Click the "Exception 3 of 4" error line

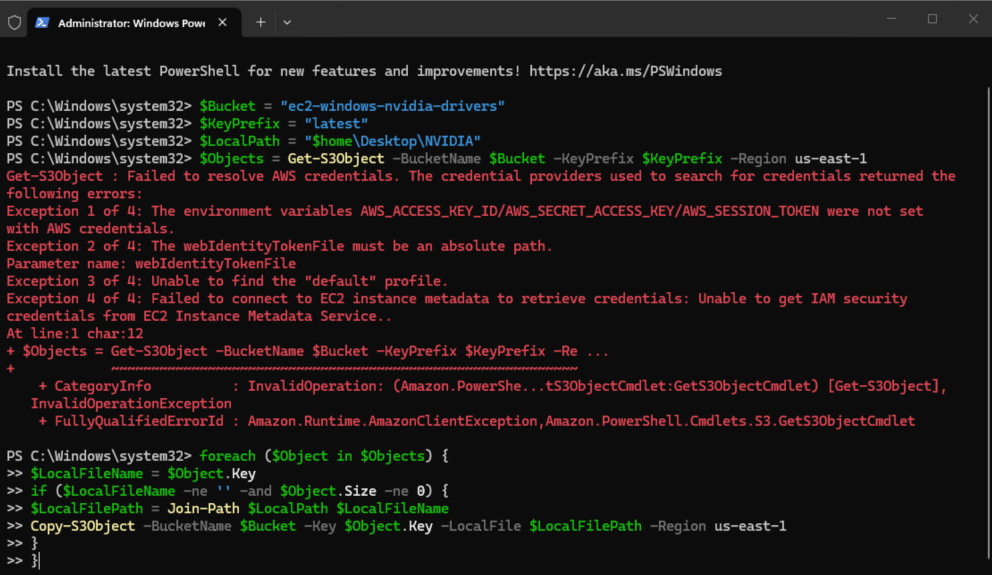coord(227,281)
